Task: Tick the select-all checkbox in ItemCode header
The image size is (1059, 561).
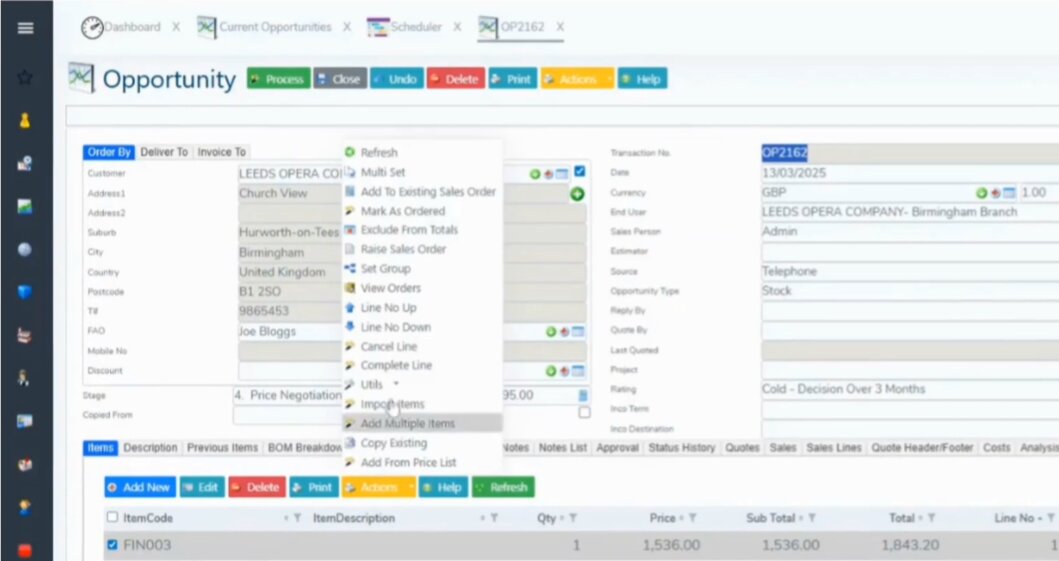Action: pyautogui.click(x=112, y=518)
